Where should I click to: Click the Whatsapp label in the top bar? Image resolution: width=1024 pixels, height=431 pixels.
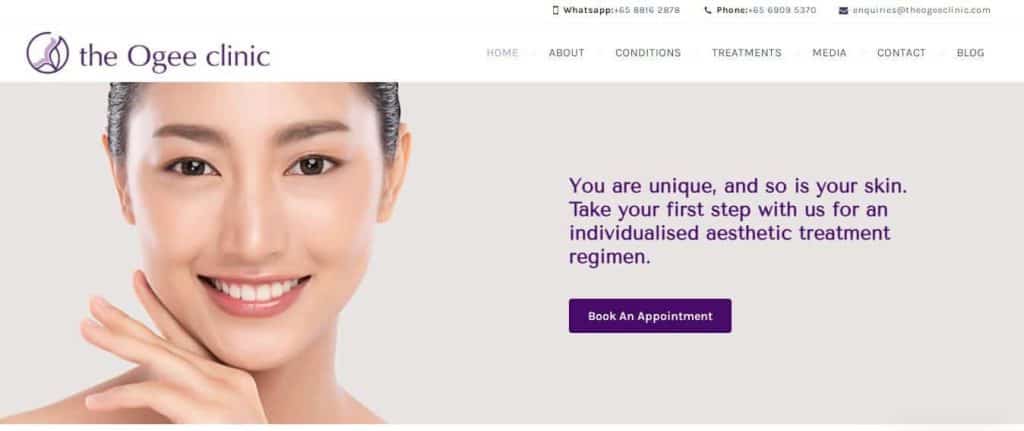(588, 10)
